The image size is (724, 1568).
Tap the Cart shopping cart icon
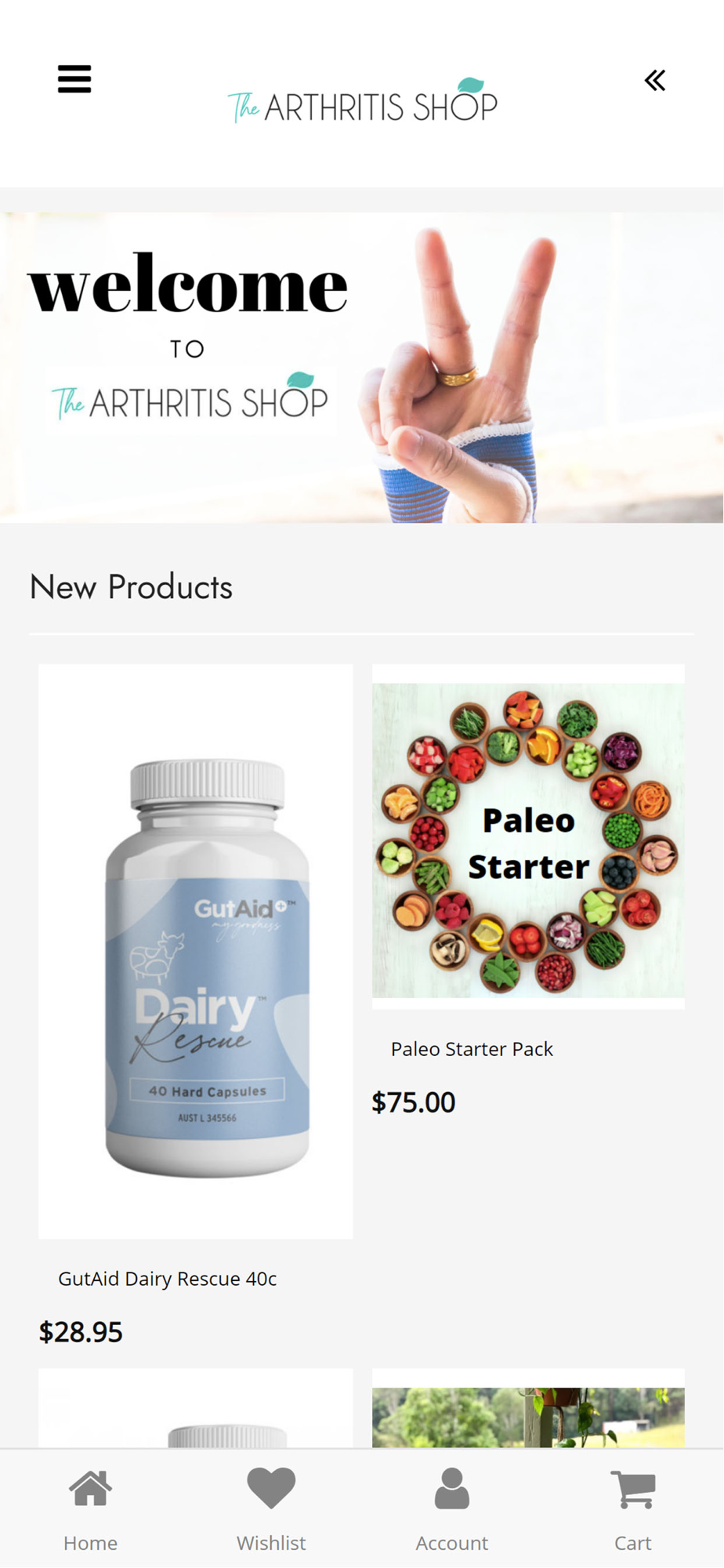[x=633, y=1489]
